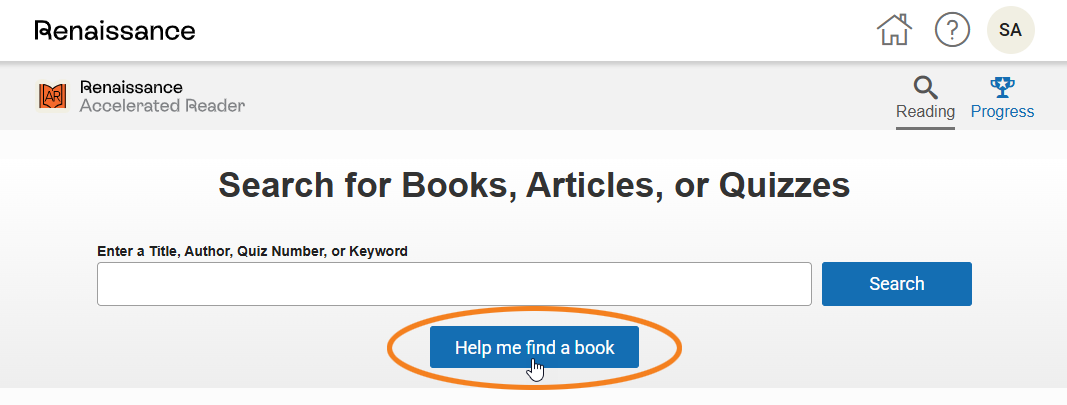1067x405 pixels.
Task: Click the Search for Books, Articles, or Quizzes heading
Action: [x=534, y=185]
